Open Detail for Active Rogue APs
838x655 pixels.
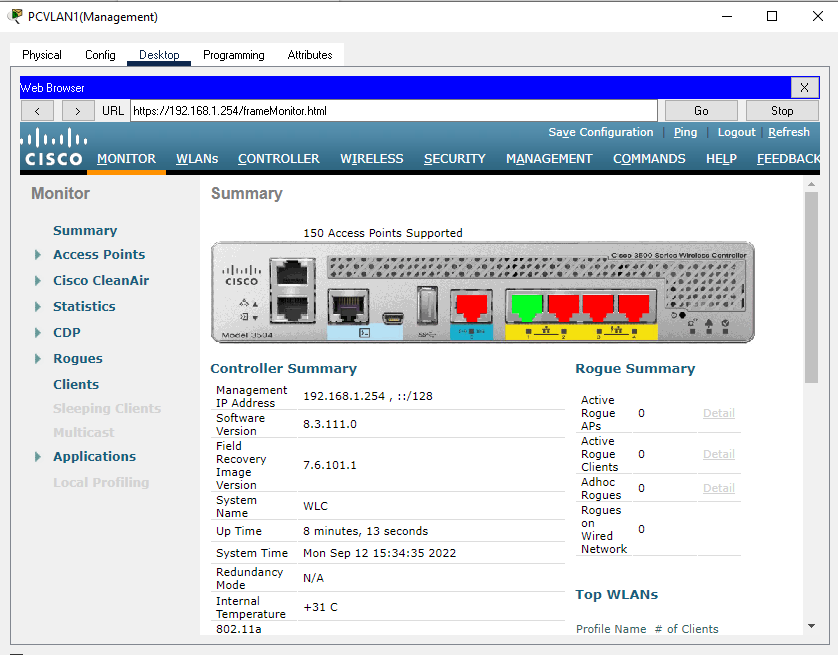tap(719, 413)
